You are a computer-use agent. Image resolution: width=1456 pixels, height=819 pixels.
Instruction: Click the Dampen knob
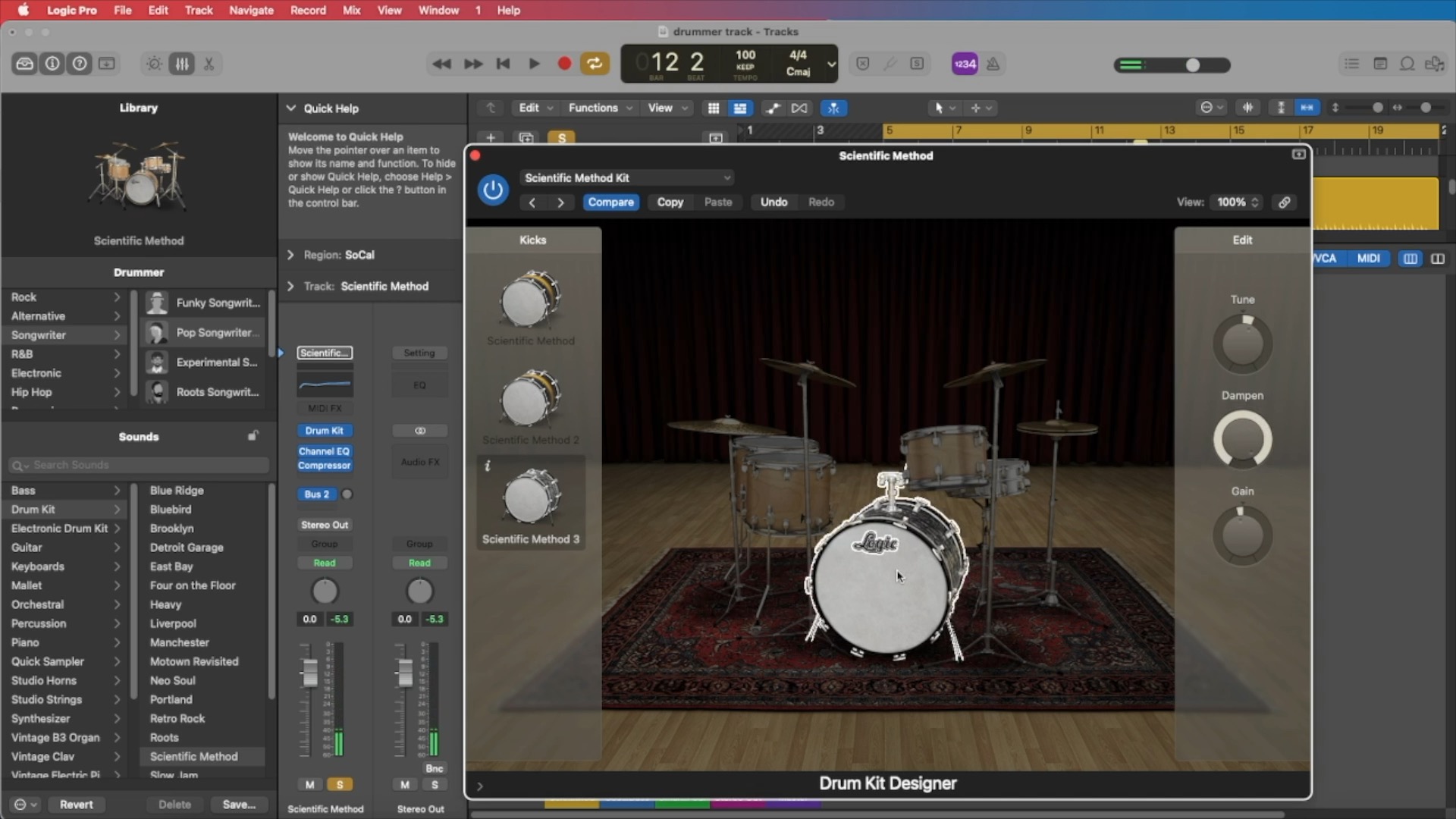tap(1242, 440)
